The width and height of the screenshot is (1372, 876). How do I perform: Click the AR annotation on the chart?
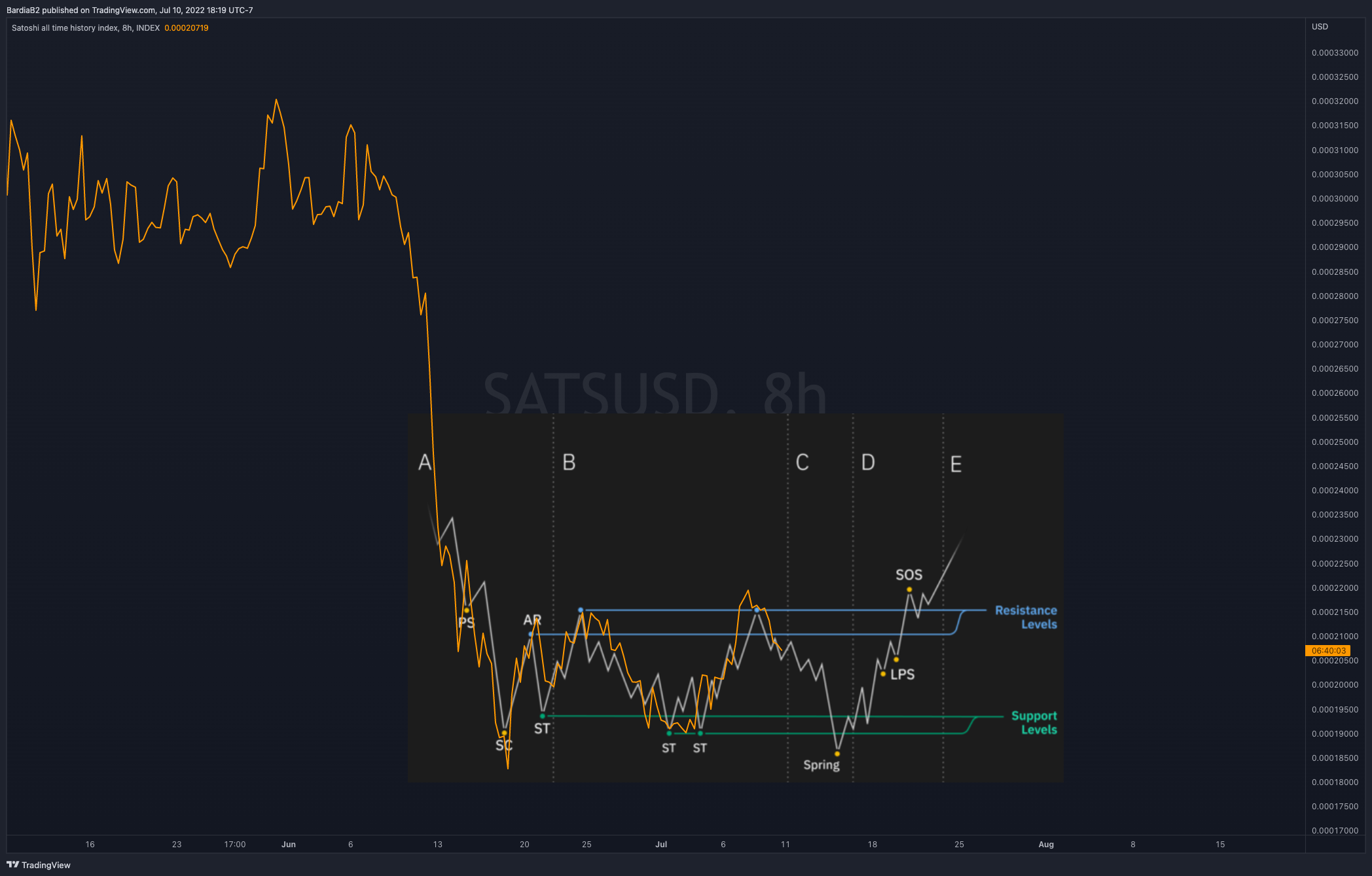[532, 620]
